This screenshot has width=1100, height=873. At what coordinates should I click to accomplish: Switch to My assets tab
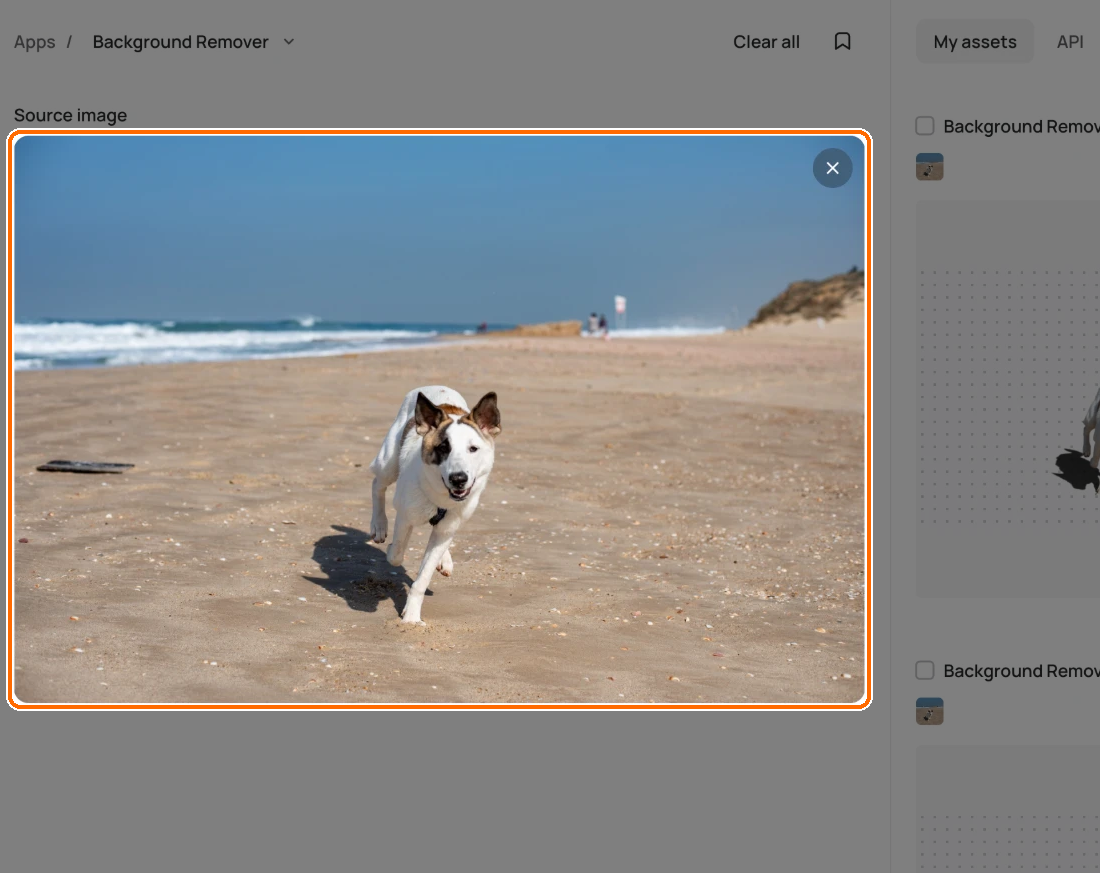tap(974, 42)
